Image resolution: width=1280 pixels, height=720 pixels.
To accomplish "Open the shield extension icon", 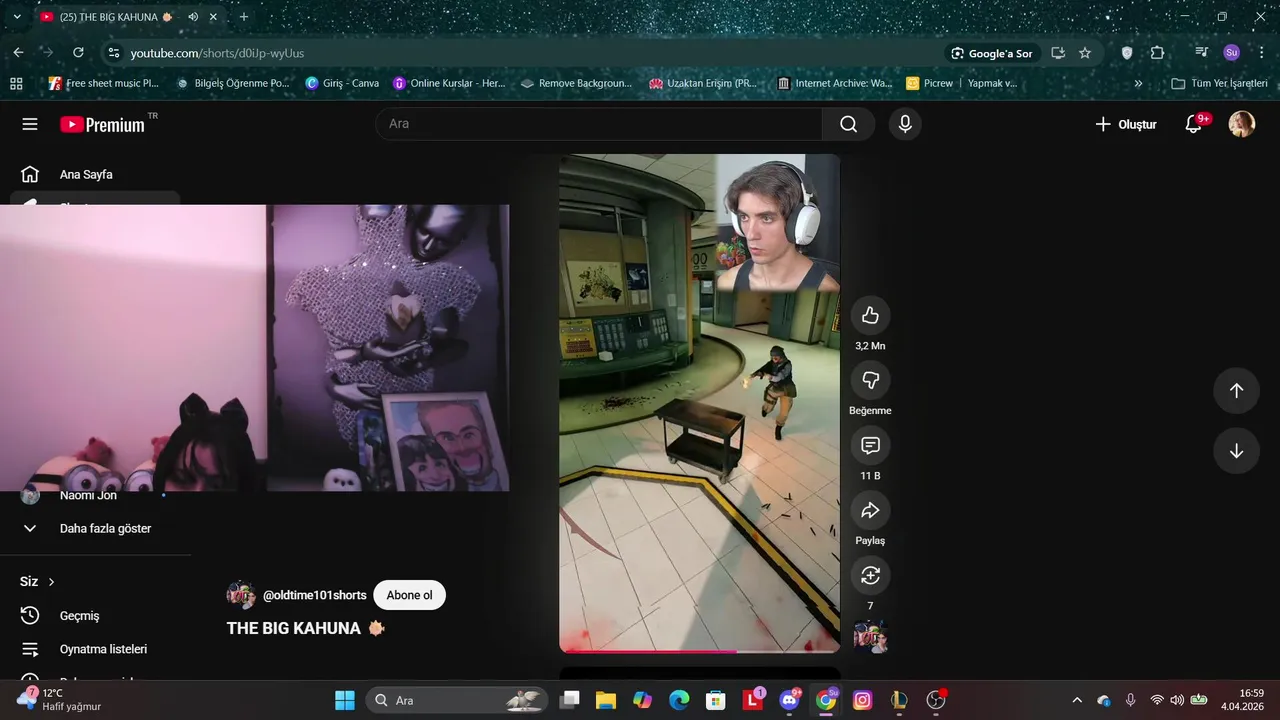I will [x=1127, y=53].
